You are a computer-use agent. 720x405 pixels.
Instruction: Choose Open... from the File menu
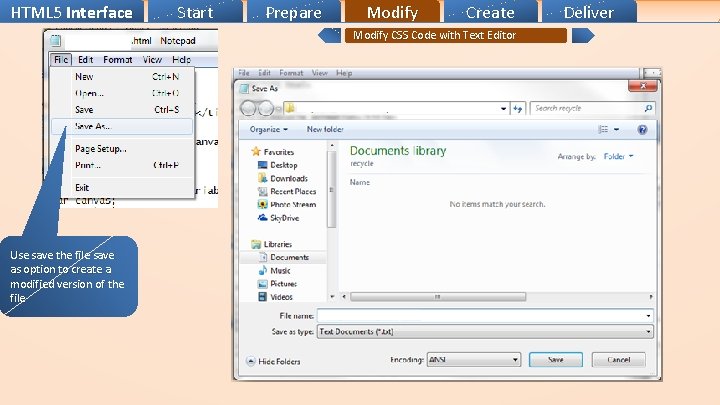tap(122, 93)
